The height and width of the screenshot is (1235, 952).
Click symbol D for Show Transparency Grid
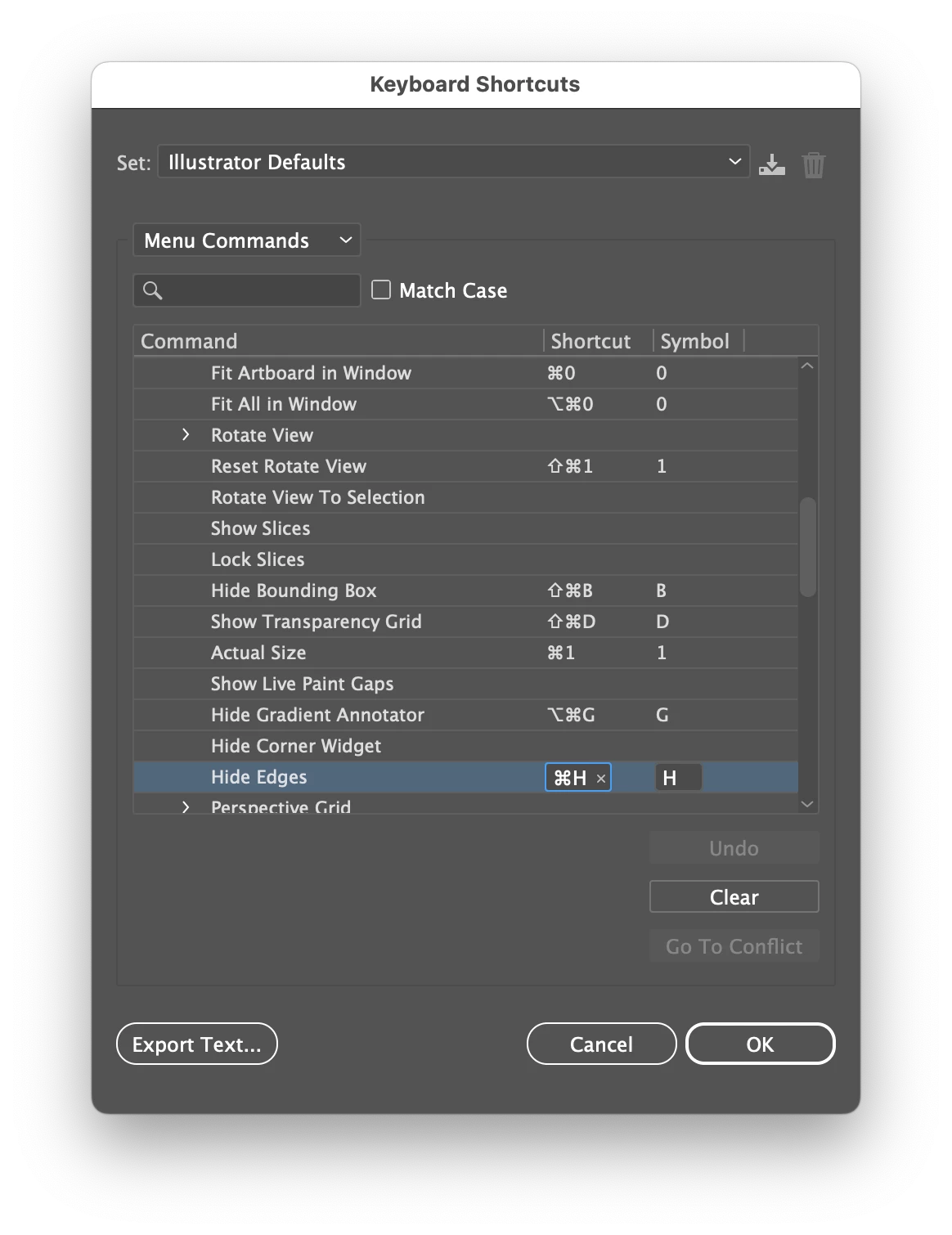(662, 622)
